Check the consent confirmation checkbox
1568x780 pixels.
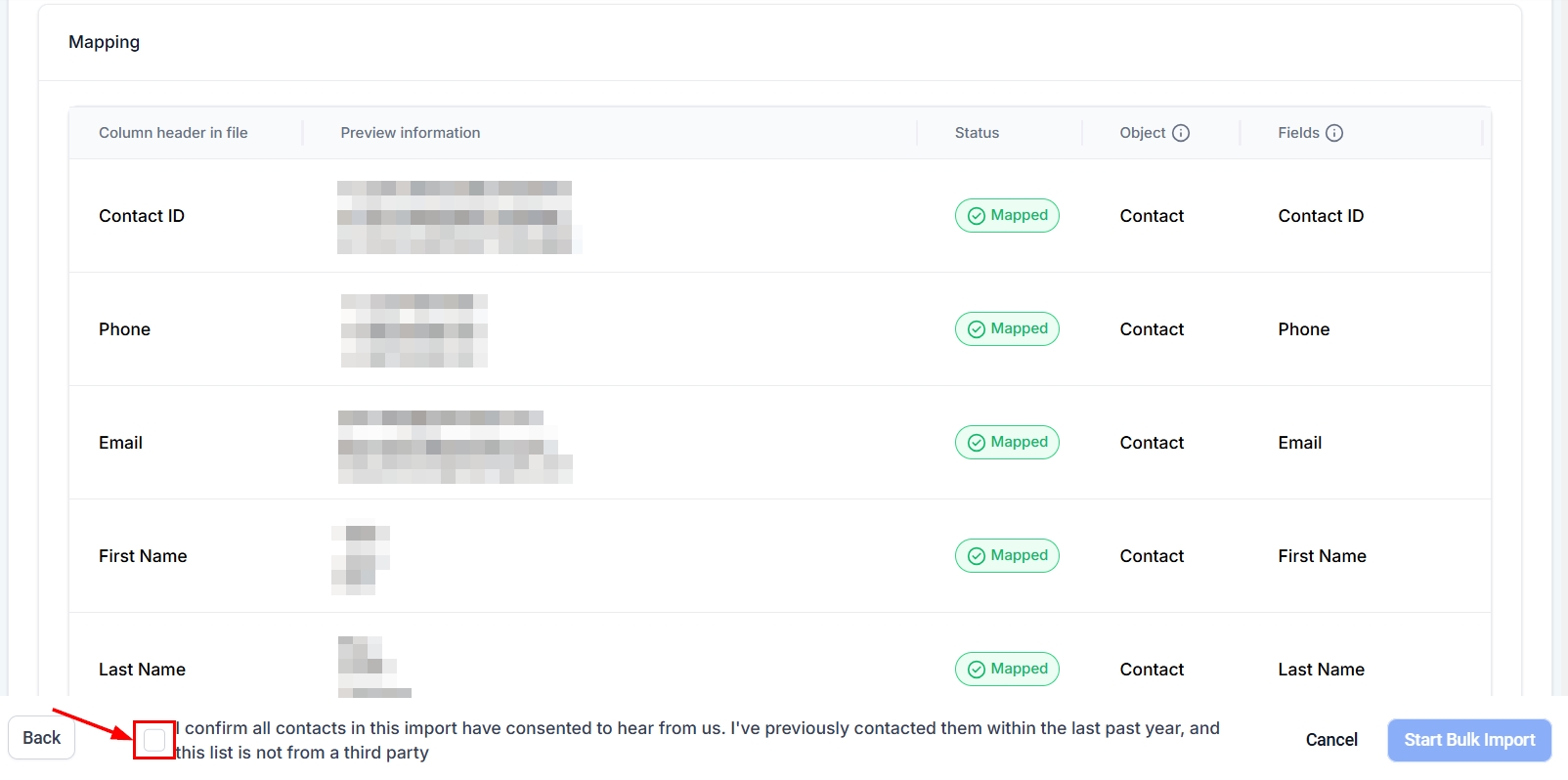[x=154, y=740]
